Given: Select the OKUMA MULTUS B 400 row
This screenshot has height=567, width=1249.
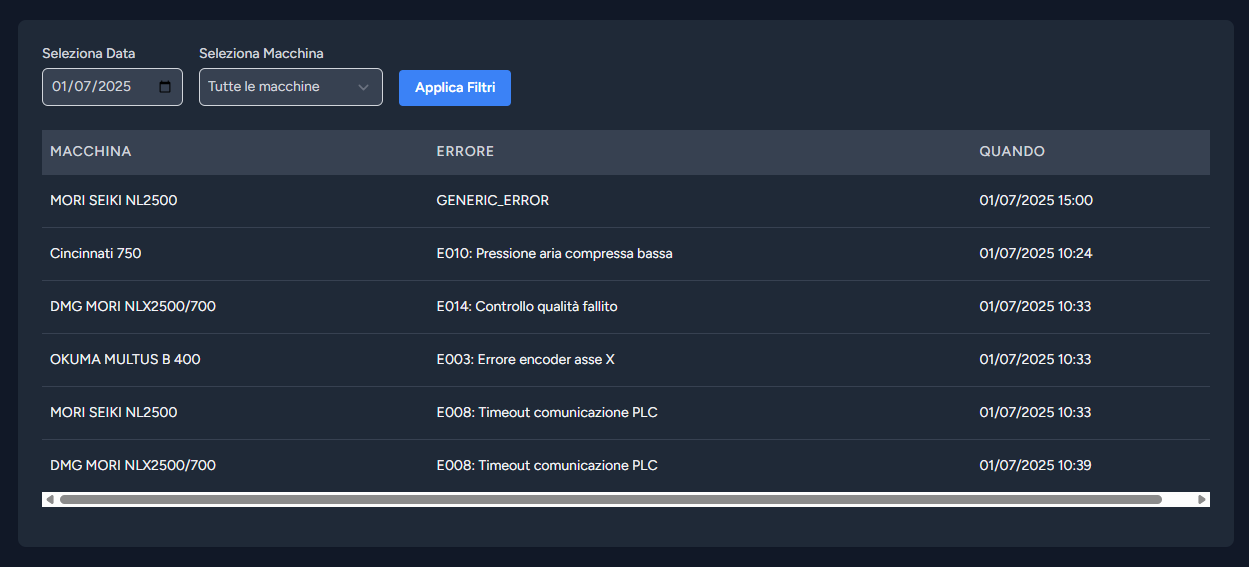Looking at the screenshot, I should coord(125,360).
